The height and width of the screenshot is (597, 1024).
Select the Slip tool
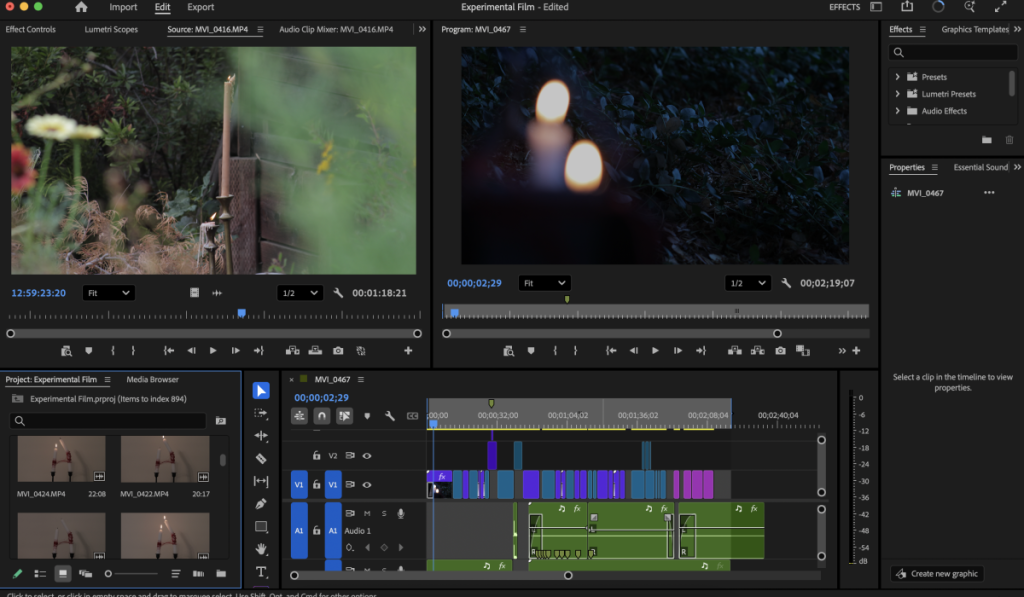pyautogui.click(x=261, y=481)
